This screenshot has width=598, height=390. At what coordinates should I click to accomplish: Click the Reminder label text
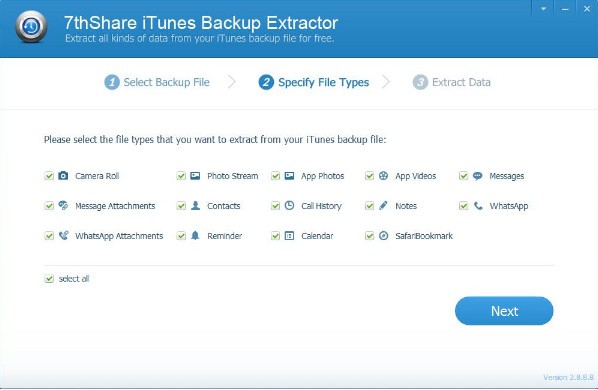pos(225,236)
